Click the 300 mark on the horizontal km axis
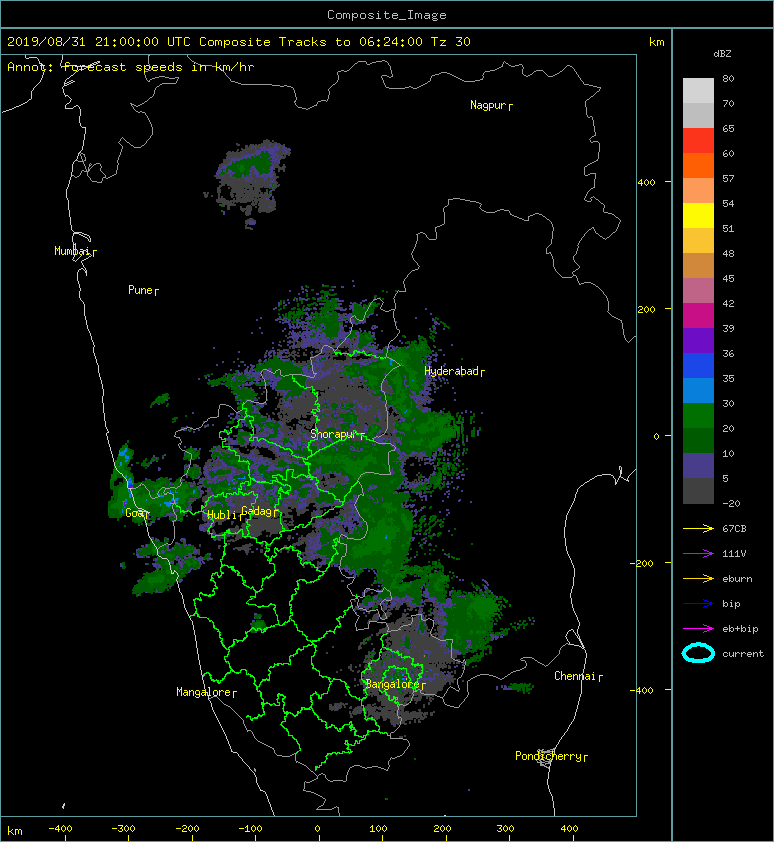This screenshot has height=842, width=774. pos(505,829)
